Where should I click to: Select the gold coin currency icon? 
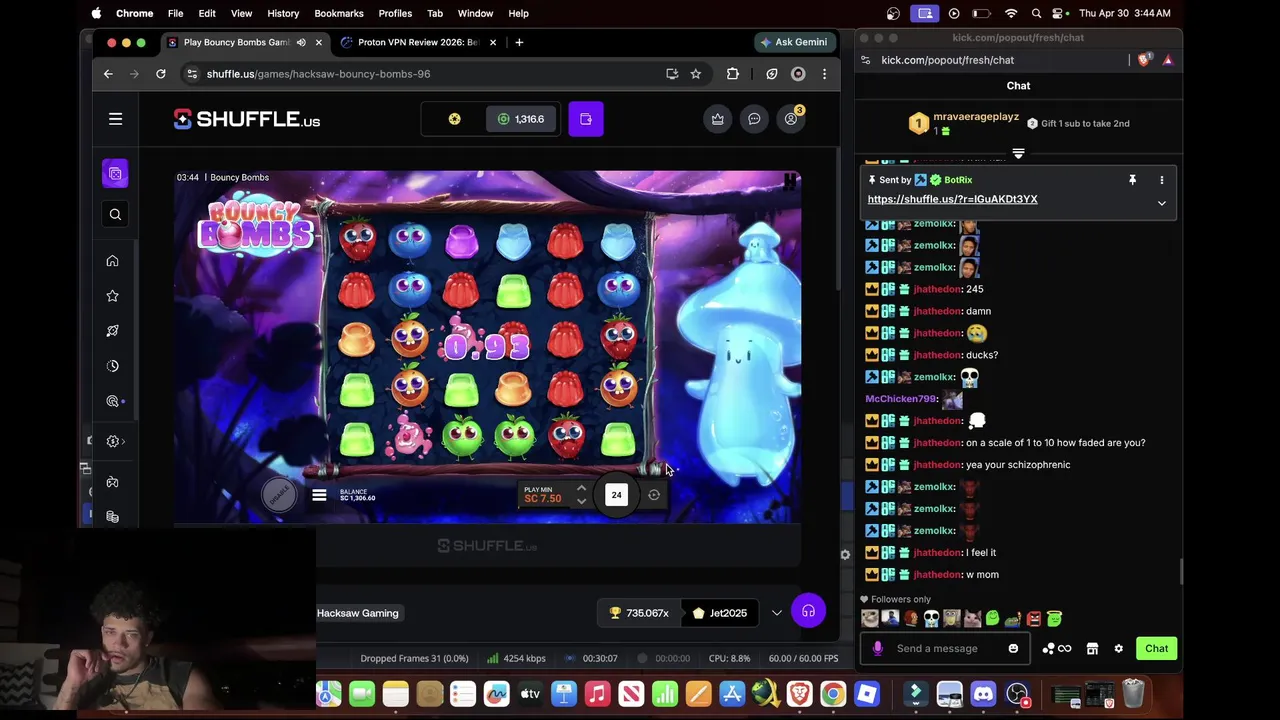[x=454, y=119]
